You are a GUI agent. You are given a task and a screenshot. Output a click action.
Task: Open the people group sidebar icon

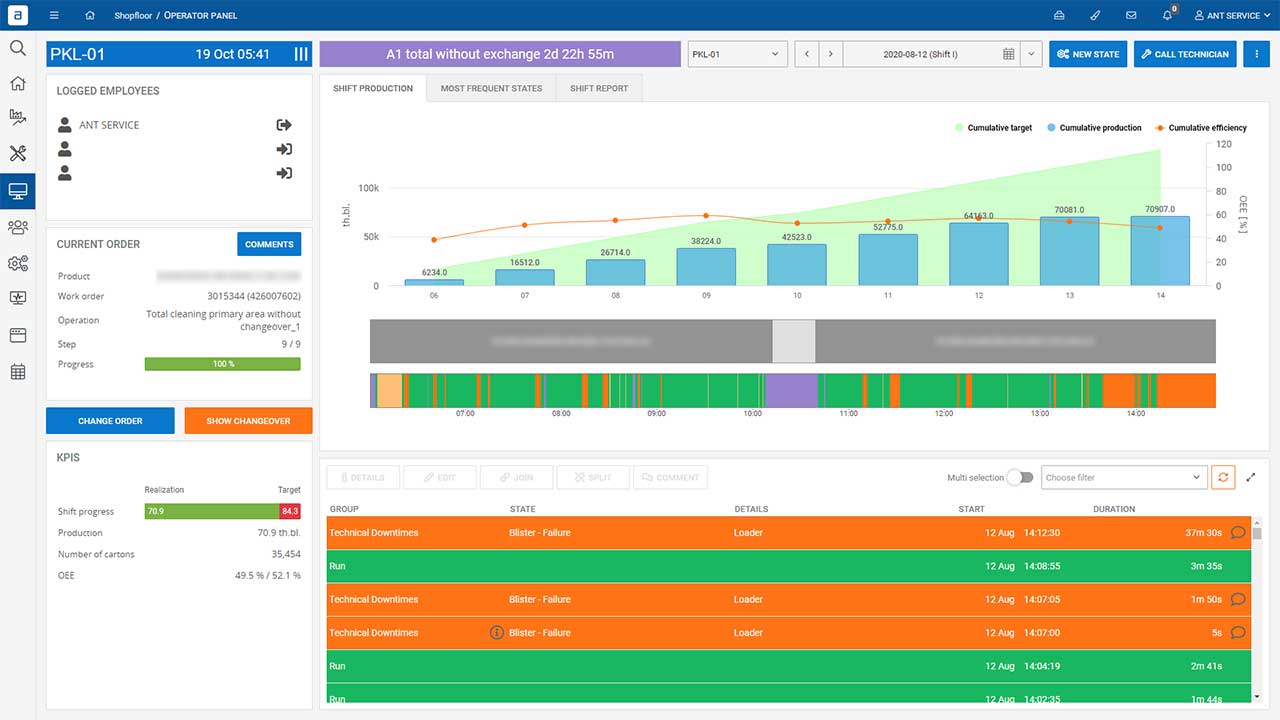[x=18, y=227]
